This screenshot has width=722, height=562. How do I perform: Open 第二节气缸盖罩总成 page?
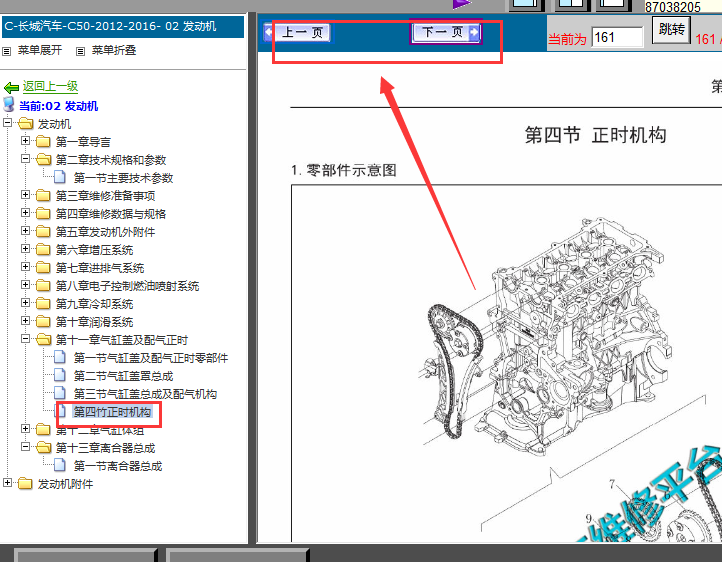[x=123, y=376]
